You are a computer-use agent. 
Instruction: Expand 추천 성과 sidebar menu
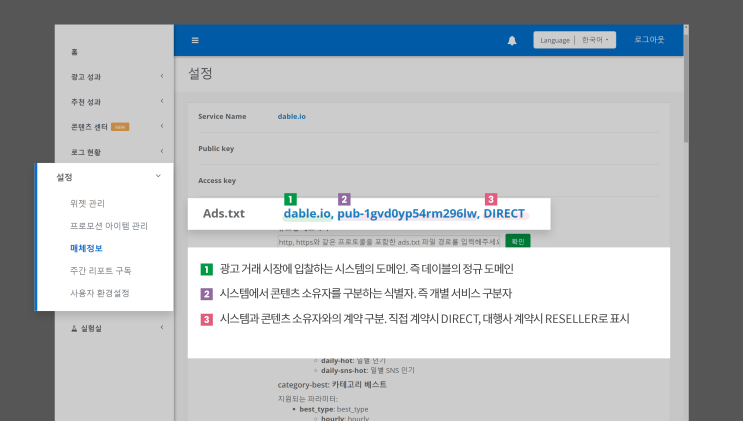(117, 102)
